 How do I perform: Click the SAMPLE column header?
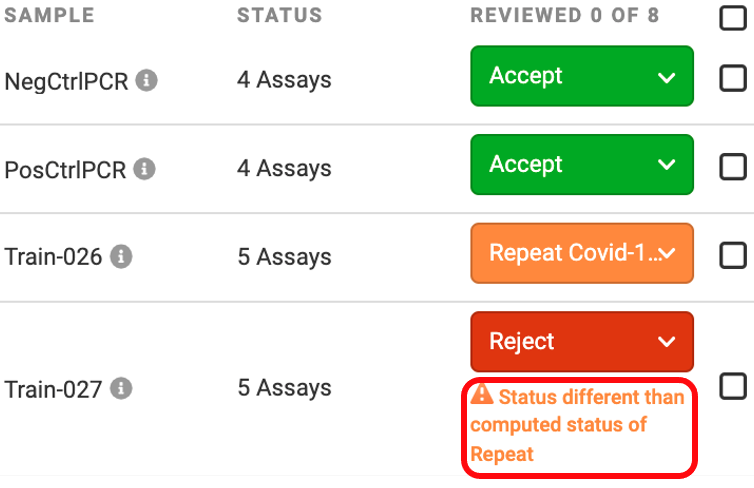[49, 15]
